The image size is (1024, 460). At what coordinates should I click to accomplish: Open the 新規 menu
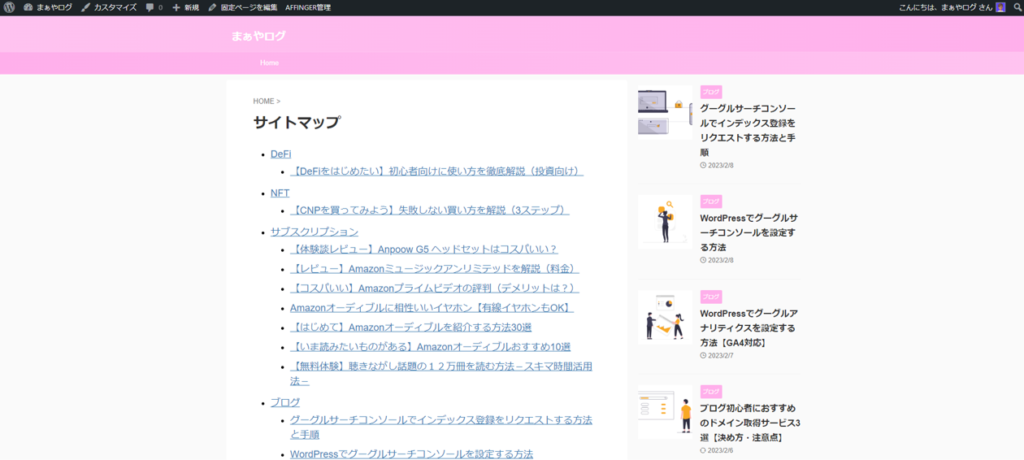186,8
